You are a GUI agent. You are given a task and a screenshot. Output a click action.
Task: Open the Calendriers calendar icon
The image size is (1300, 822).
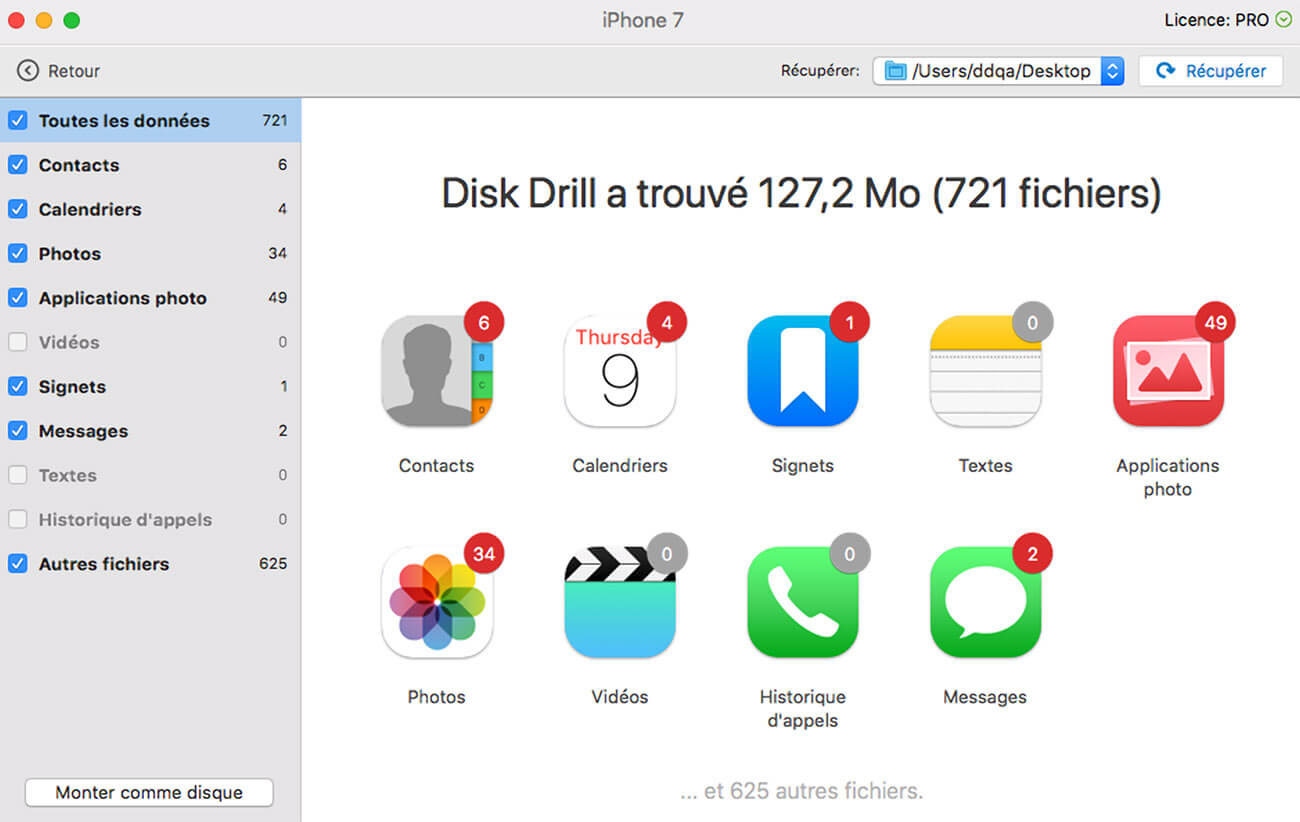coord(620,371)
